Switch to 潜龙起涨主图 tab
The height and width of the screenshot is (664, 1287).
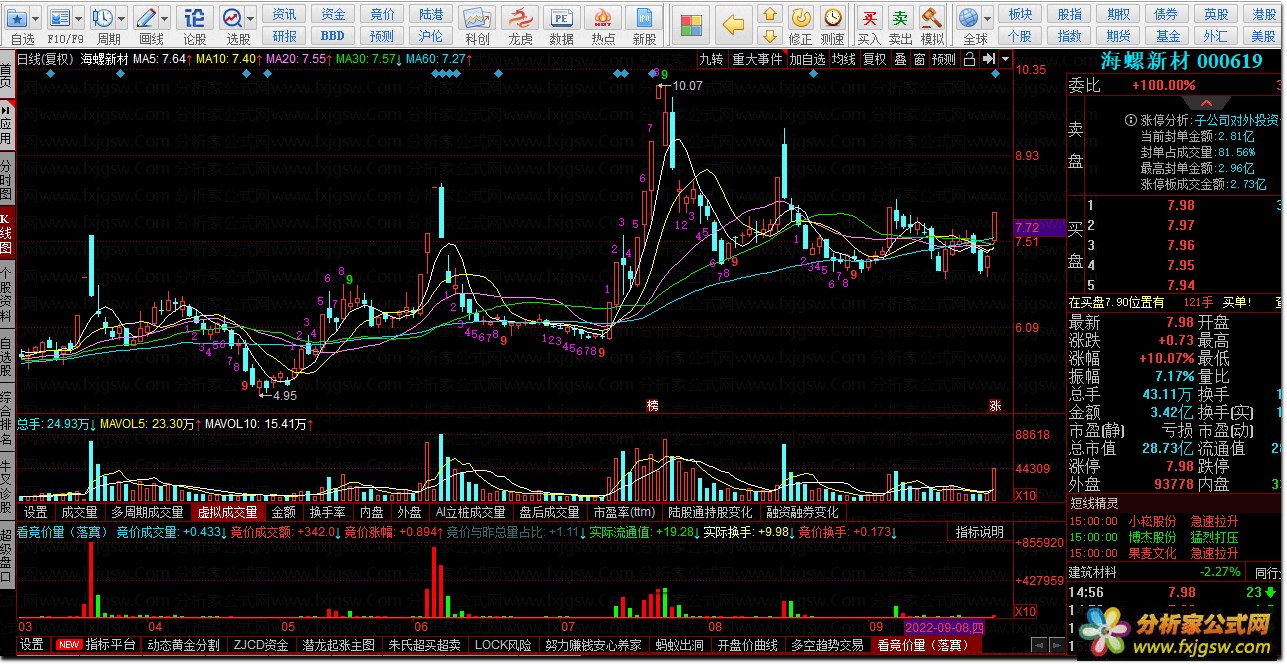[x=339, y=645]
